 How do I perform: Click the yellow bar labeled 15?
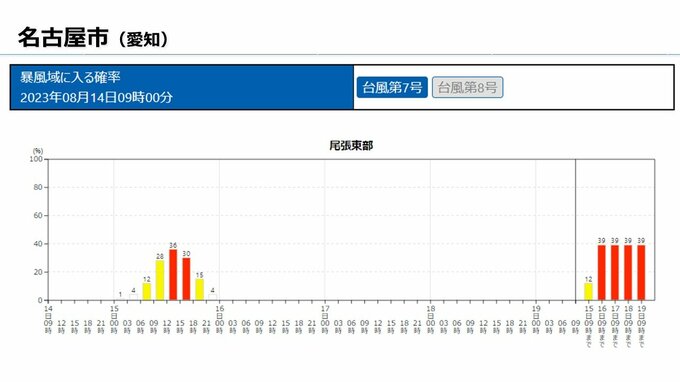tap(199, 289)
